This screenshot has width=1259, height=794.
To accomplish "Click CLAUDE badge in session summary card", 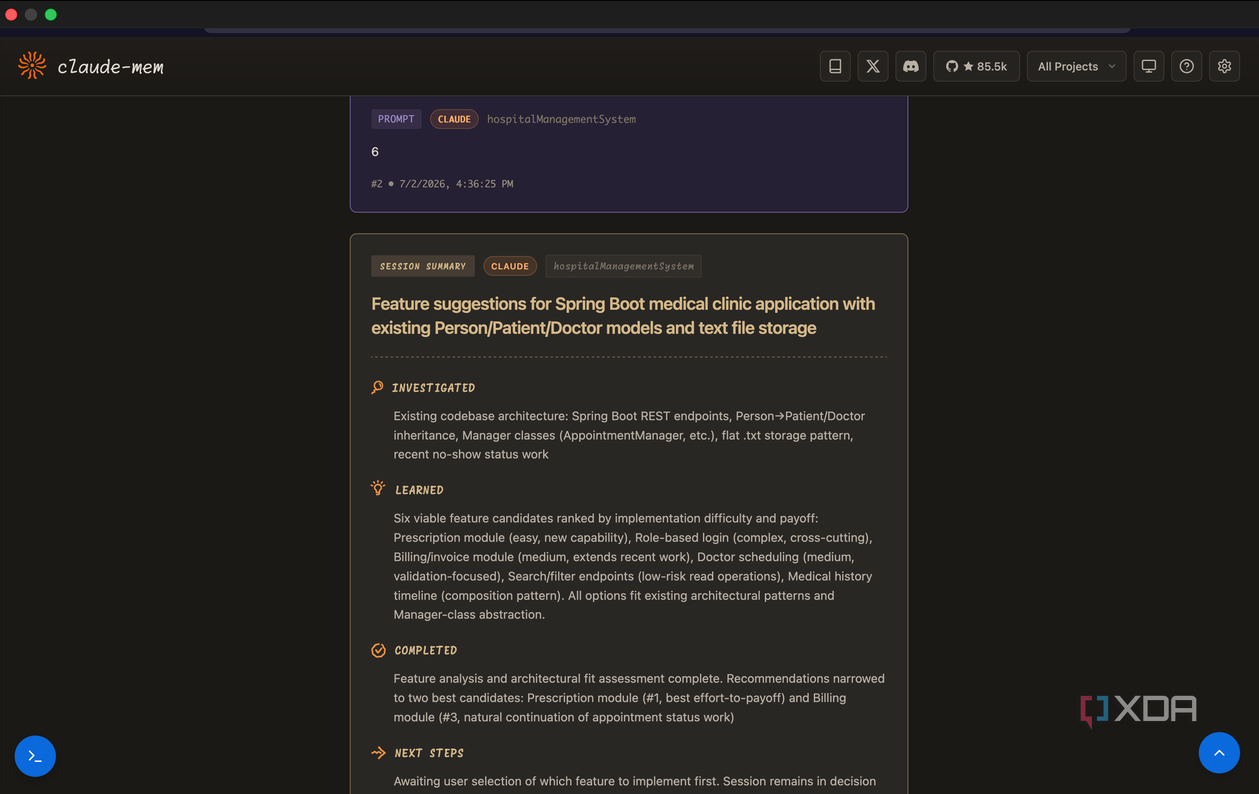I will click(x=510, y=266).
